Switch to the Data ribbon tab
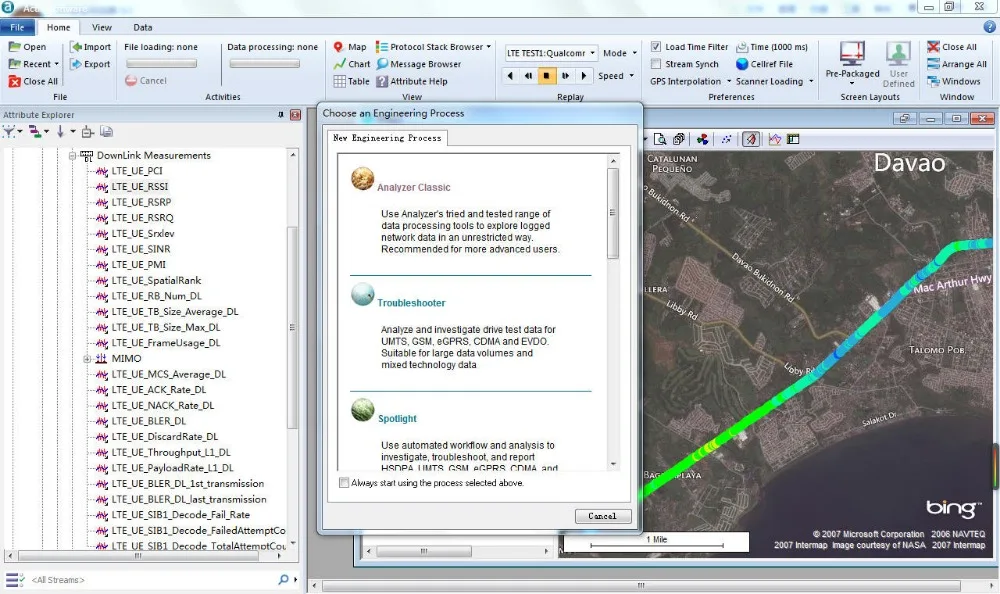The width and height of the screenshot is (1000, 594). [142, 27]
